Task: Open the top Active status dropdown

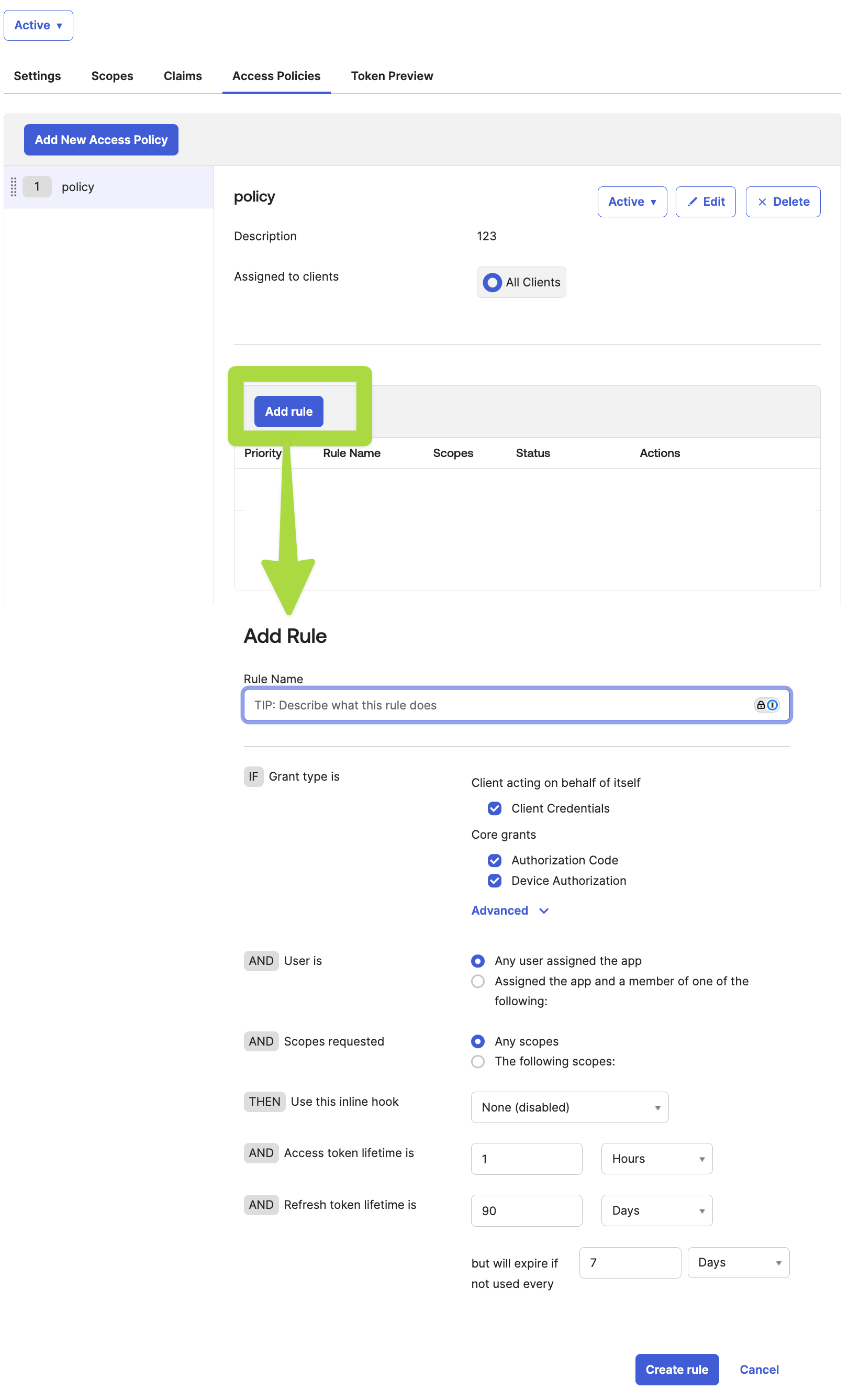Action: [x=39, y=26]
